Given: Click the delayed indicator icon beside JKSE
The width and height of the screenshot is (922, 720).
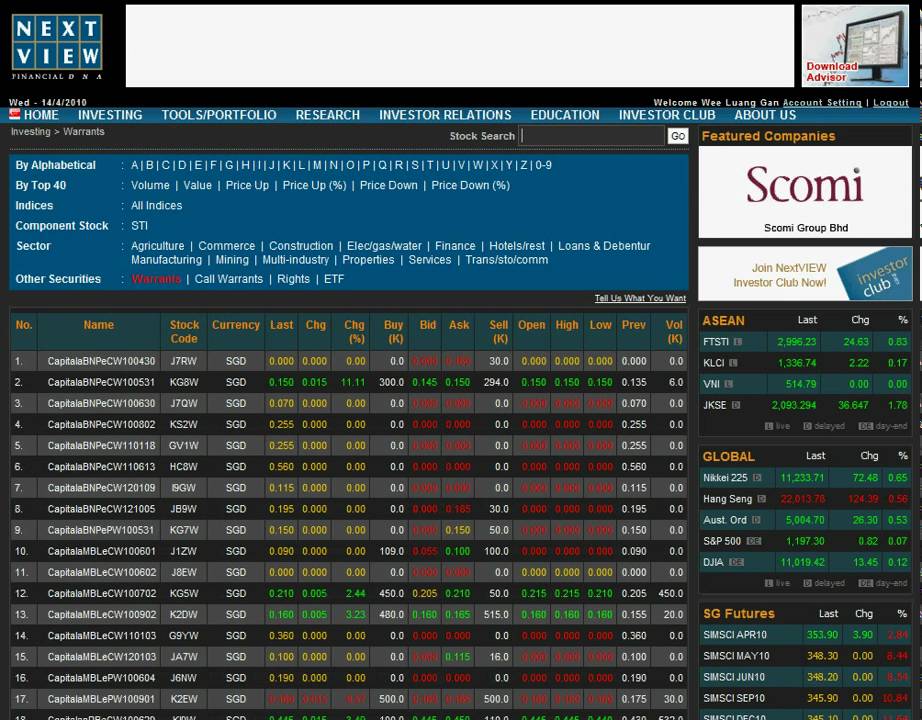Looking at the screenshot, I should (x=736, y=405).
